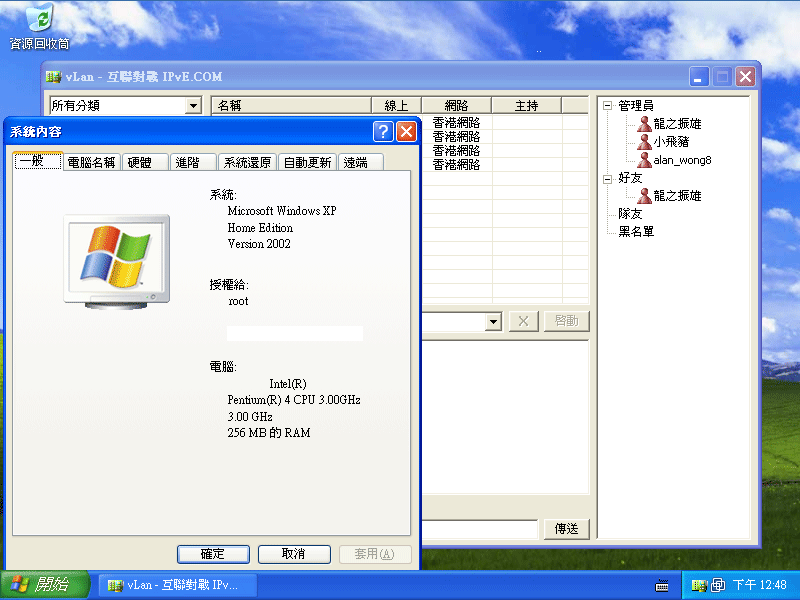This screenshot has width=800, height=600.
Task: Select the 黑名單 tree item
Action: 636,232
